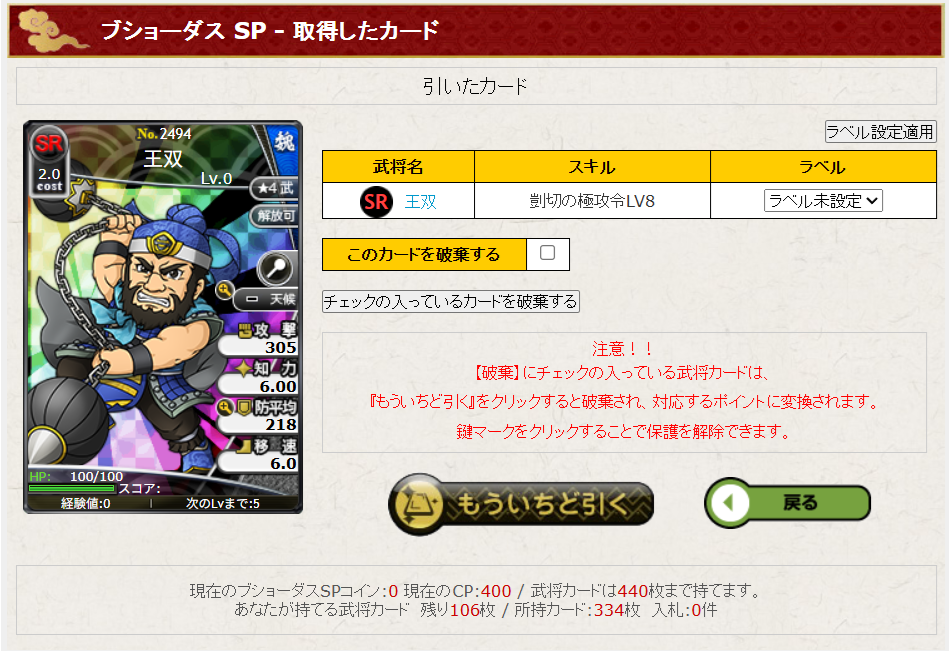Viewport: 949px width, 651px height.
Task: Click the ラベル設定適用 button
Action: [881, 131]
